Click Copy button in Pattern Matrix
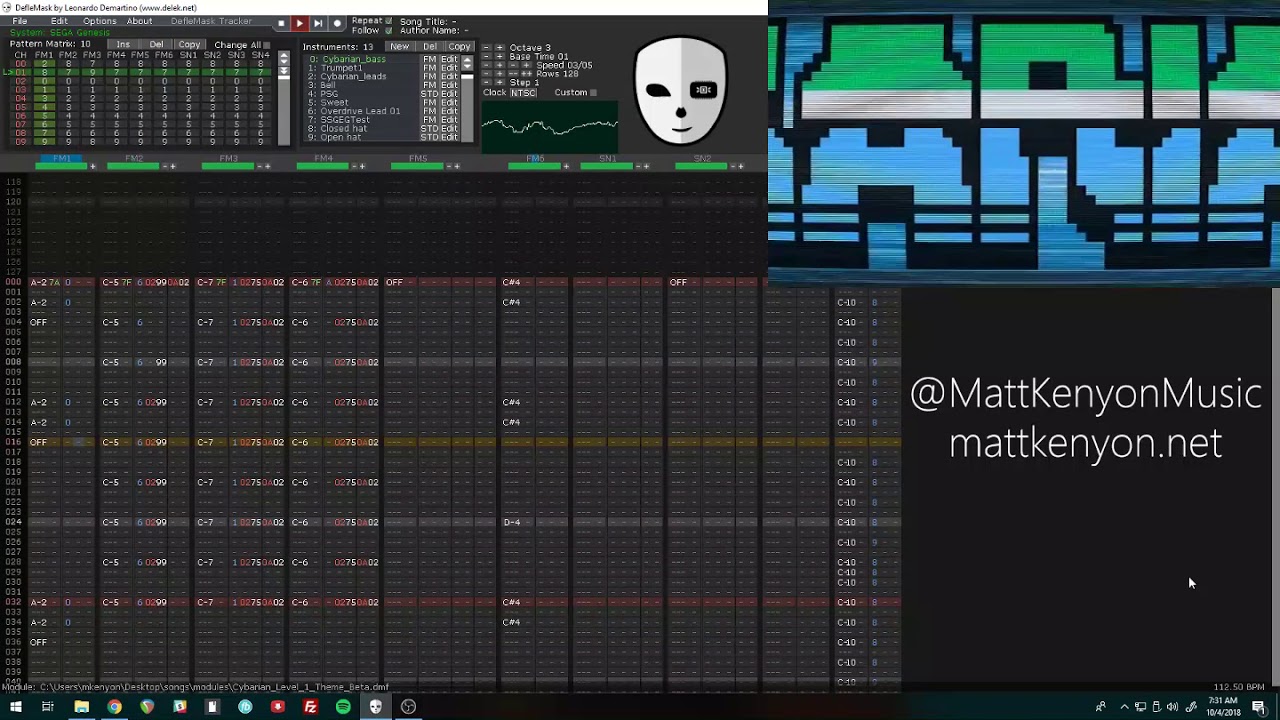The width and height of the screenshot is (1280, 720). (x=189, y=44)
